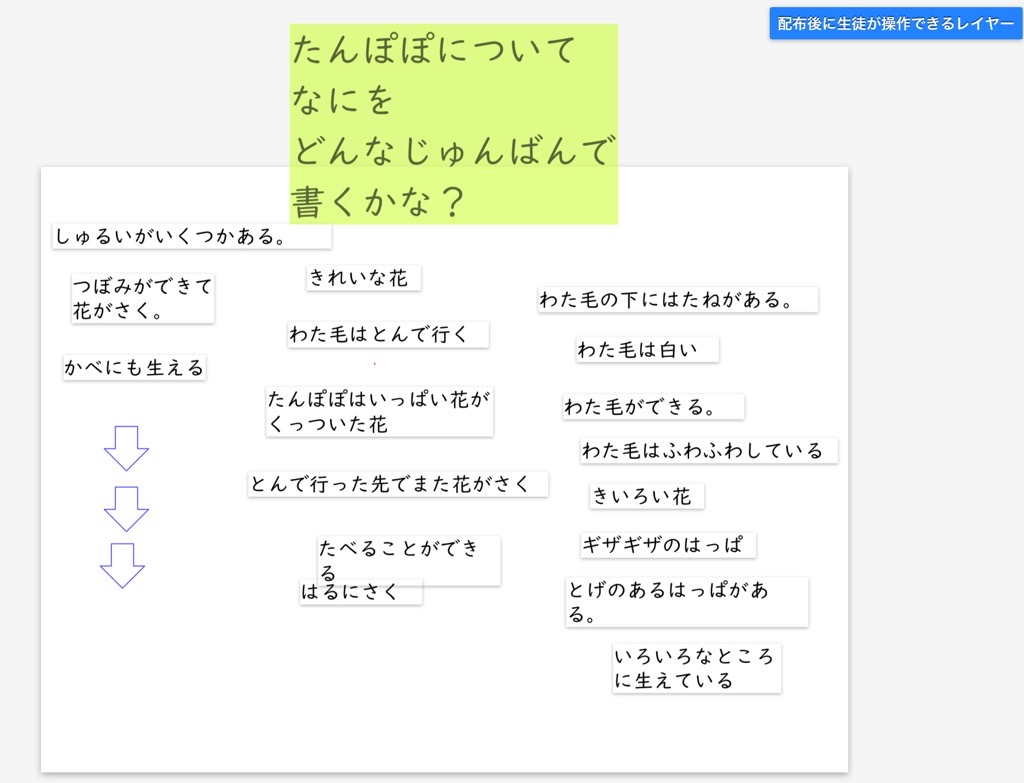1024x783 pixels.
Task: Select the わた毛は白い card
Action: click(x=646, y=350)
